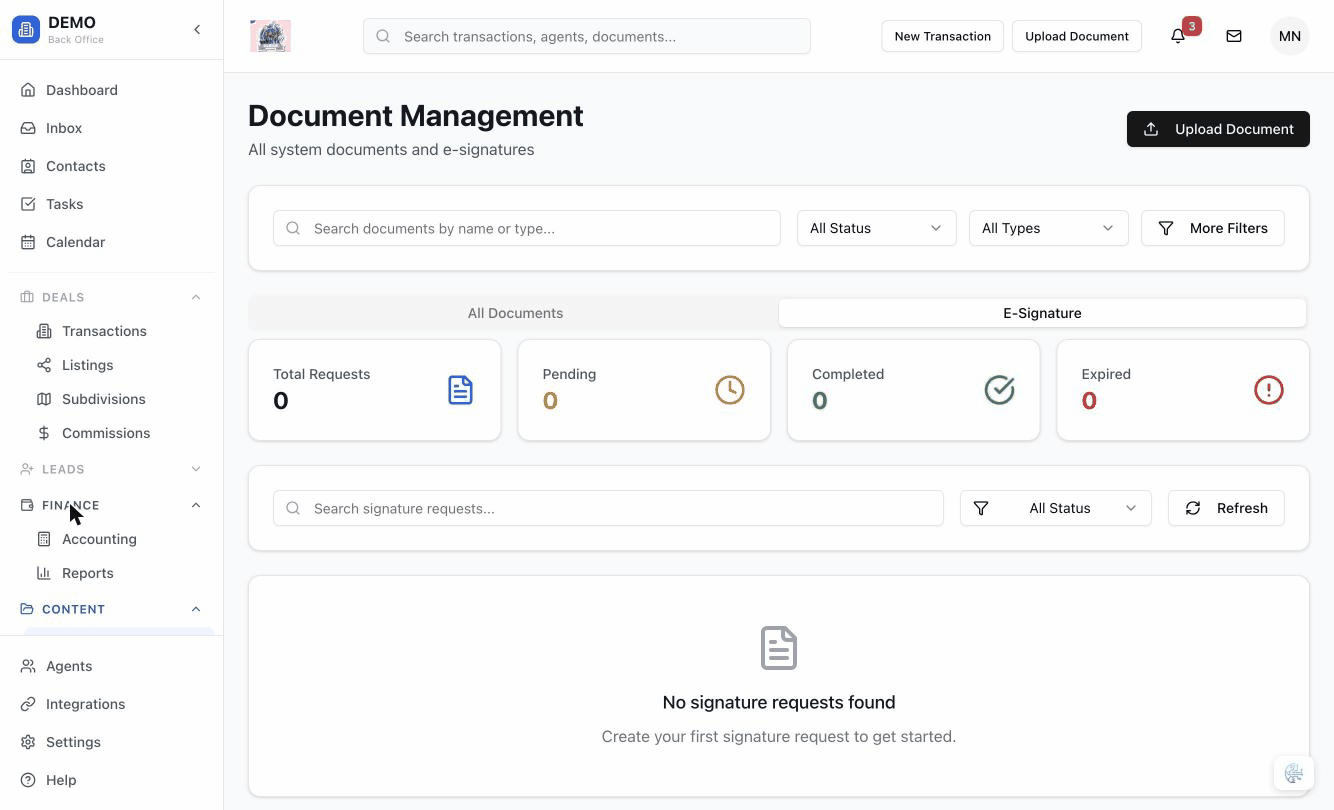The width and height of the screenshot is (1334, 810).
Task: Click the Tasks checkmark icon
Action: point(28,204)
